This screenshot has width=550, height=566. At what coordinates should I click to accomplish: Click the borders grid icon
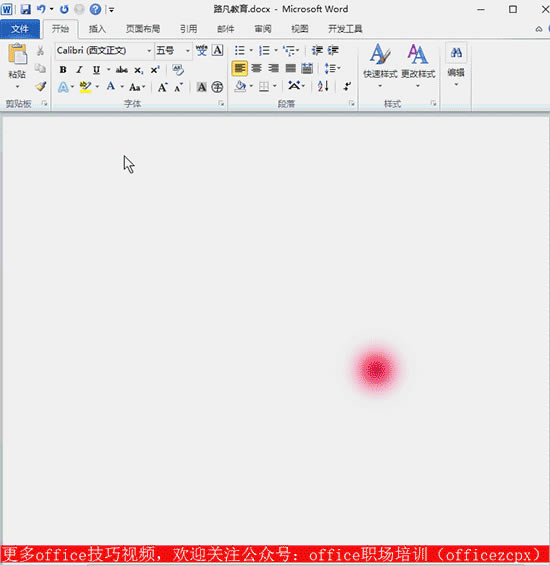point(264,86)
